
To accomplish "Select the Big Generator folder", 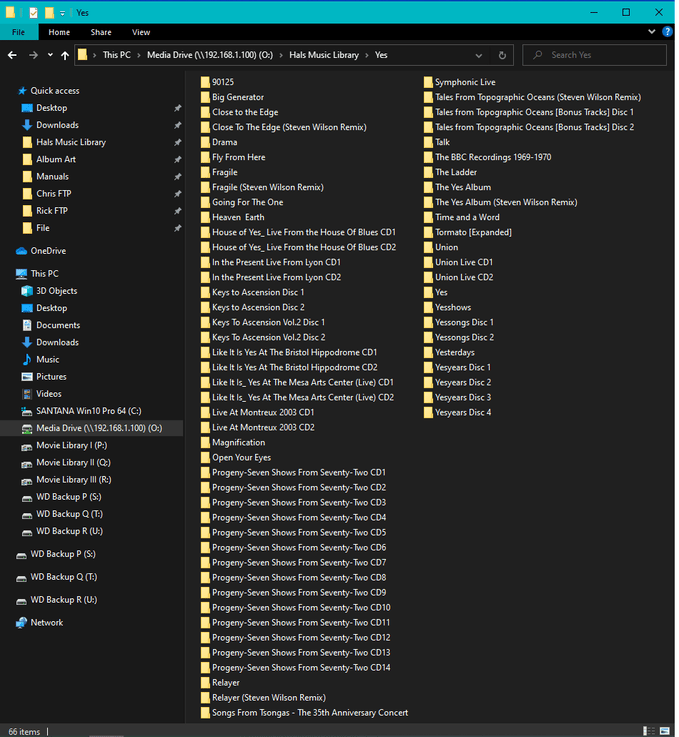I will (238, 97).
